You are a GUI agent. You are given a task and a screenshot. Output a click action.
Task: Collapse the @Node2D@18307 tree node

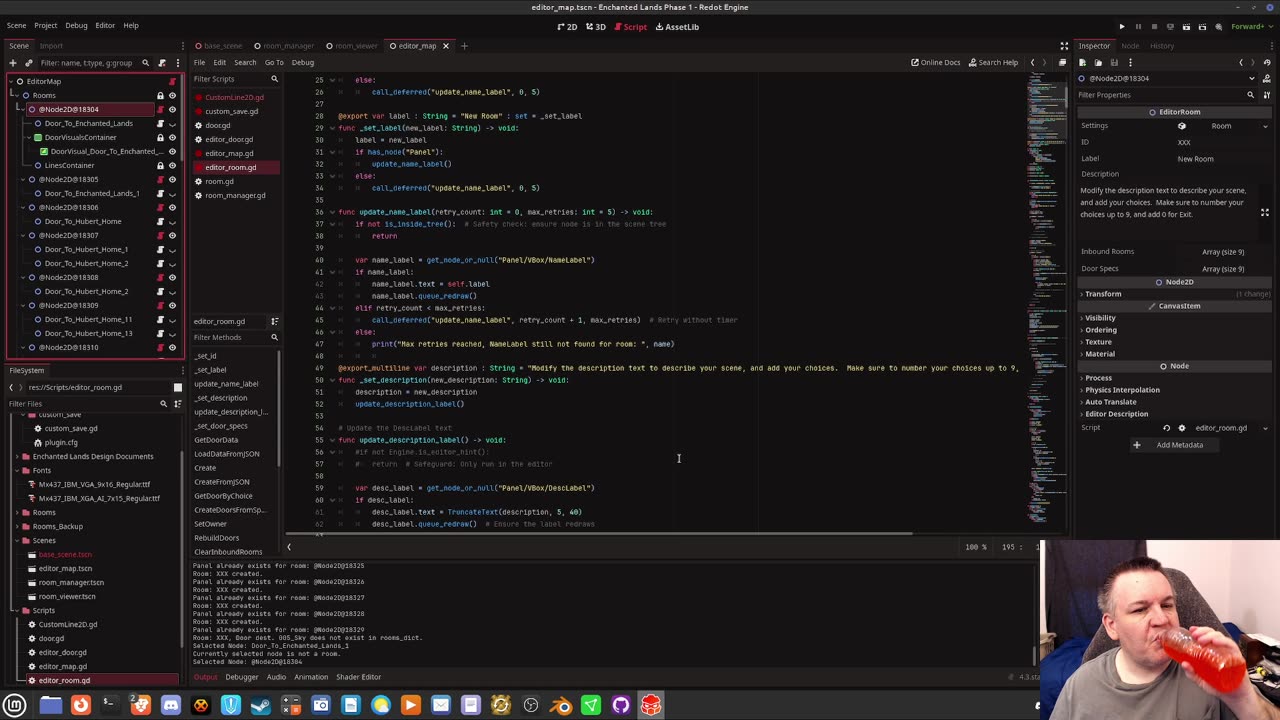coord(21,236)
